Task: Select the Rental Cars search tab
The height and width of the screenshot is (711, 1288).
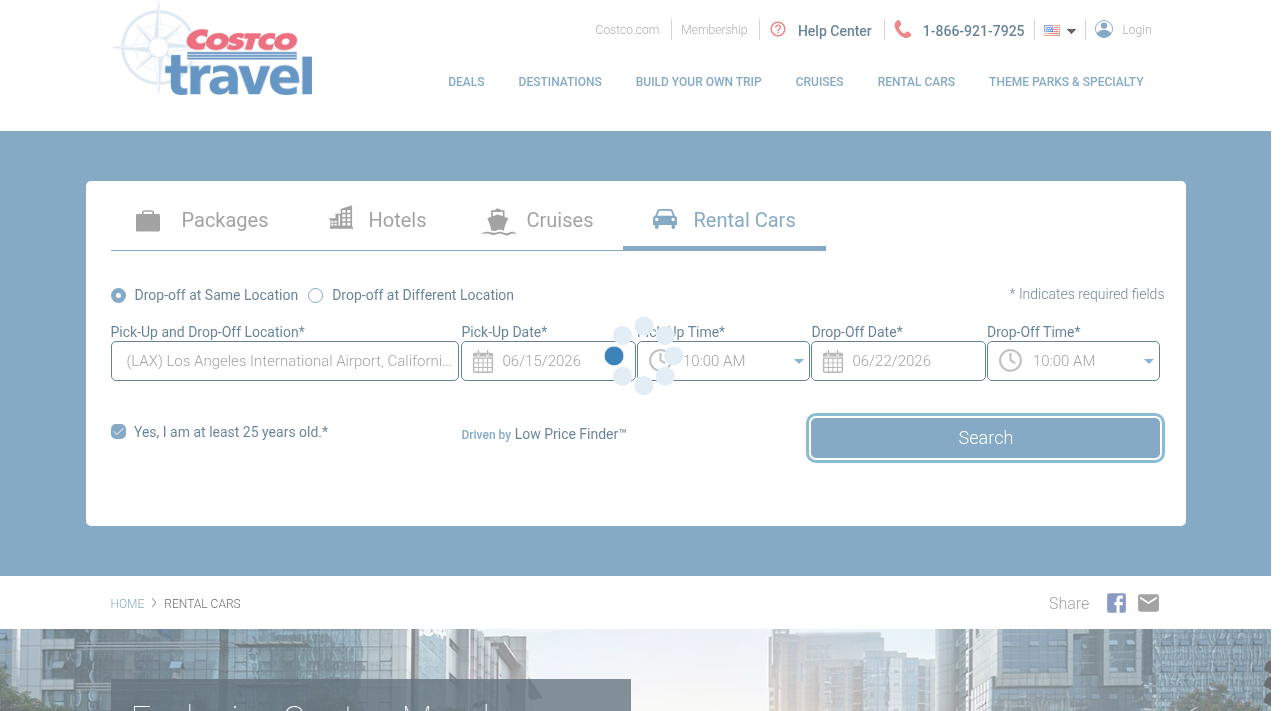Action: [724, 220]
